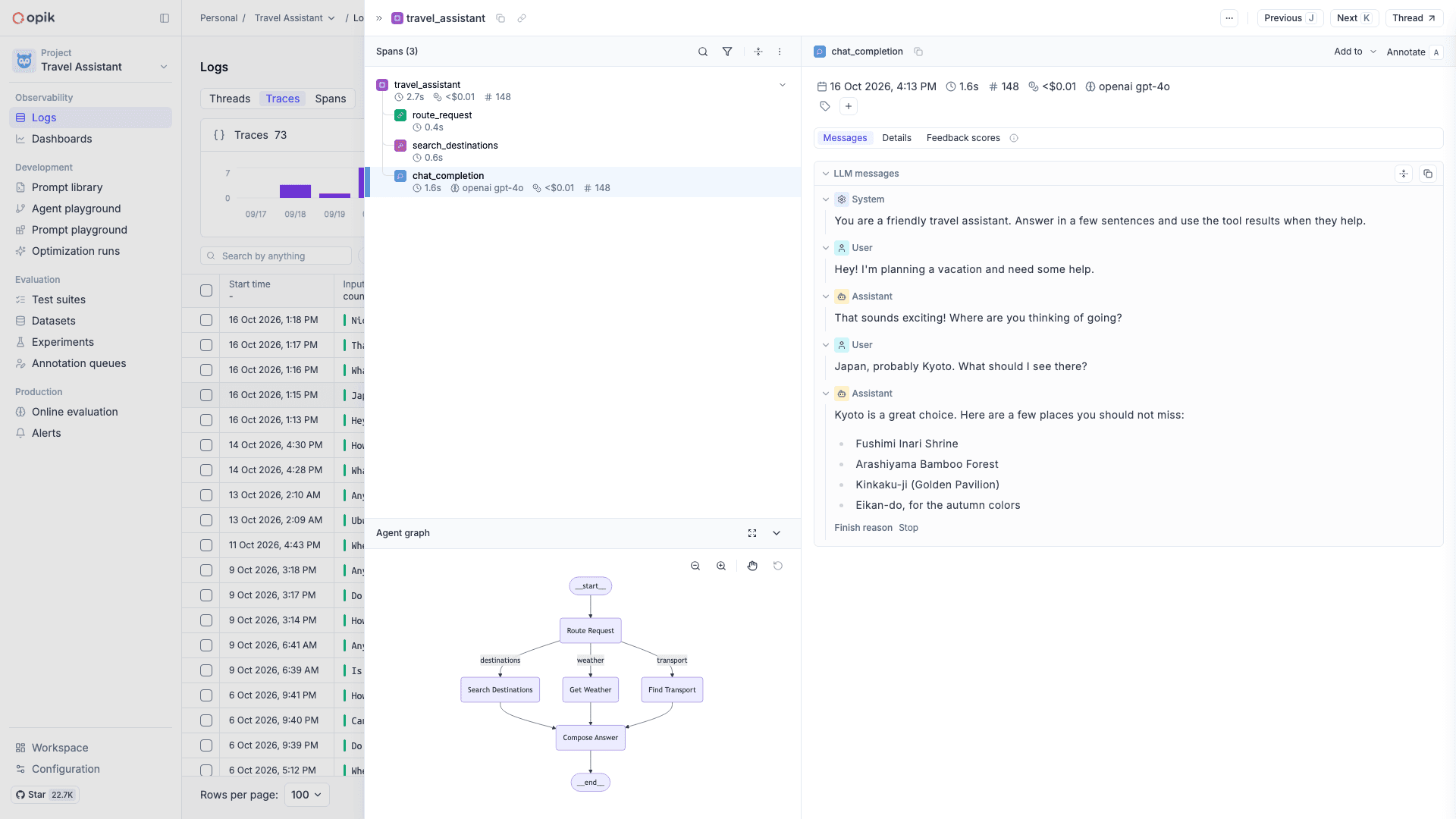Switch to the Feedback scores tab
This screenshot has width=1456, height=819.
click(963, 138)
